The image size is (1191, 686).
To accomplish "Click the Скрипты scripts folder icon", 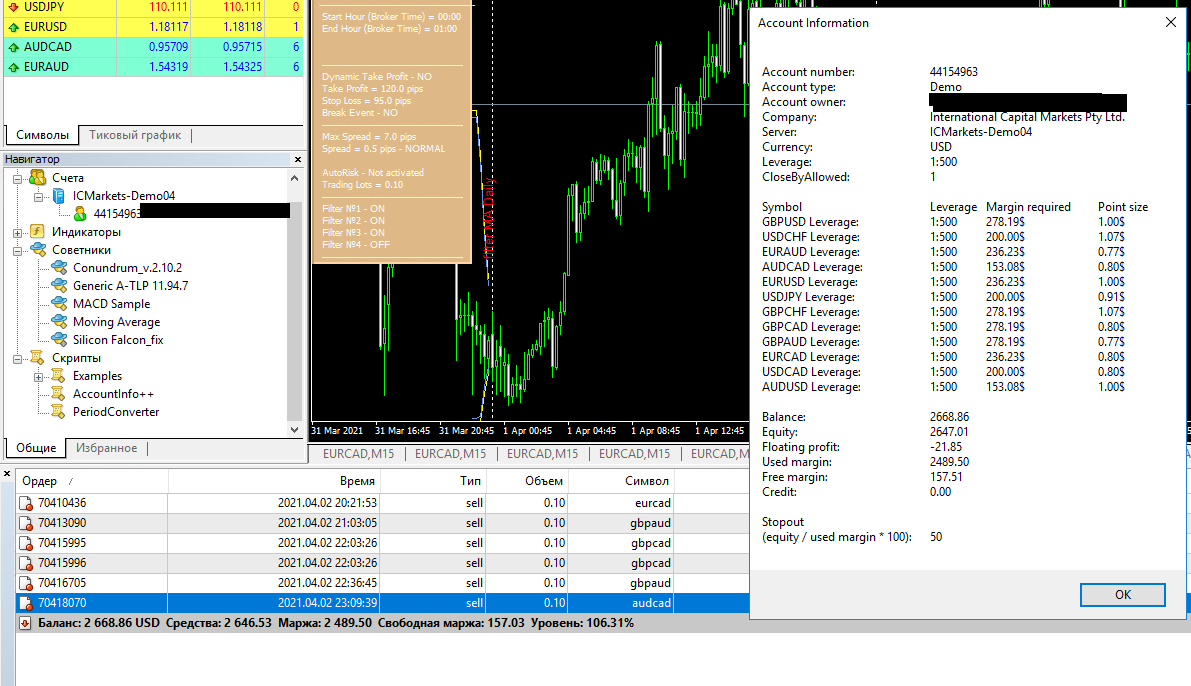I will pos(37,358).
